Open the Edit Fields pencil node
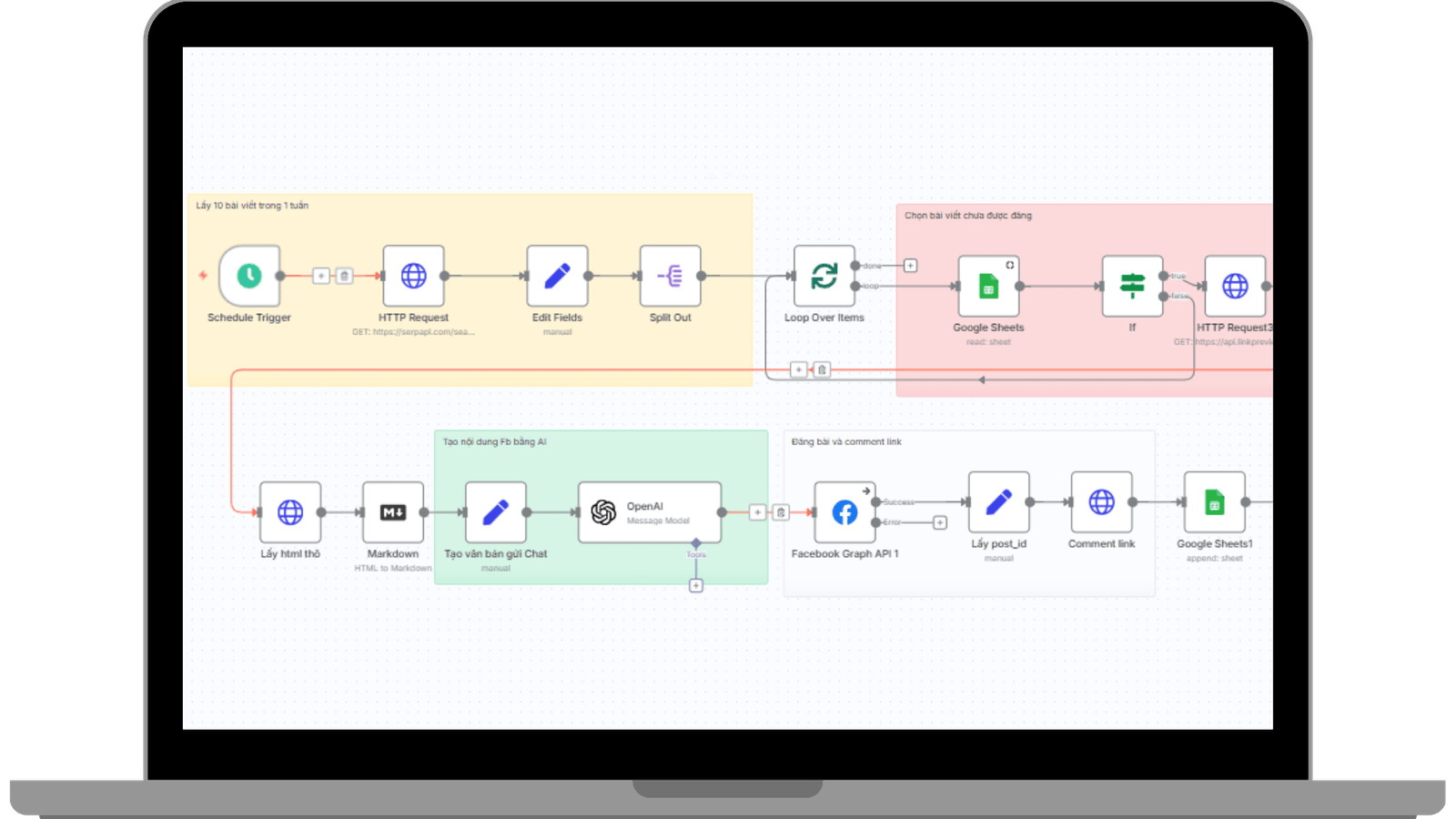This screenshot has width=1456, height=819. (x=557, y=276)
